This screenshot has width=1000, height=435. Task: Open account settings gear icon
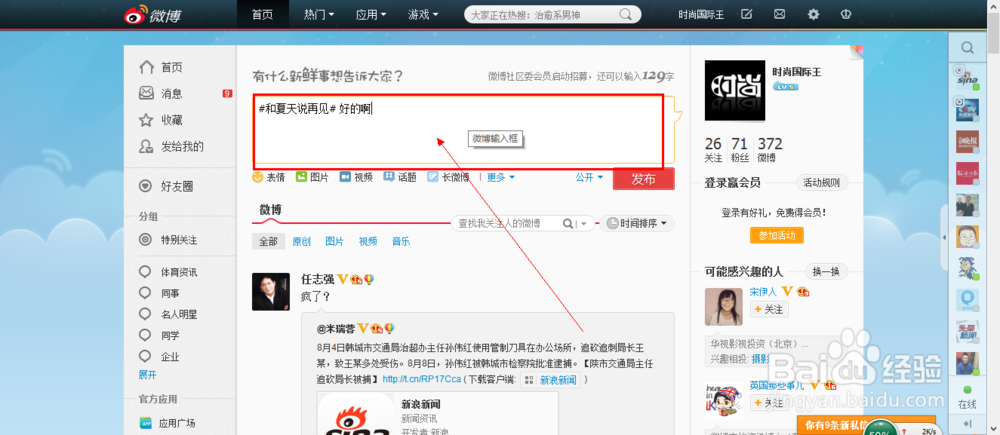click(813, 14)
